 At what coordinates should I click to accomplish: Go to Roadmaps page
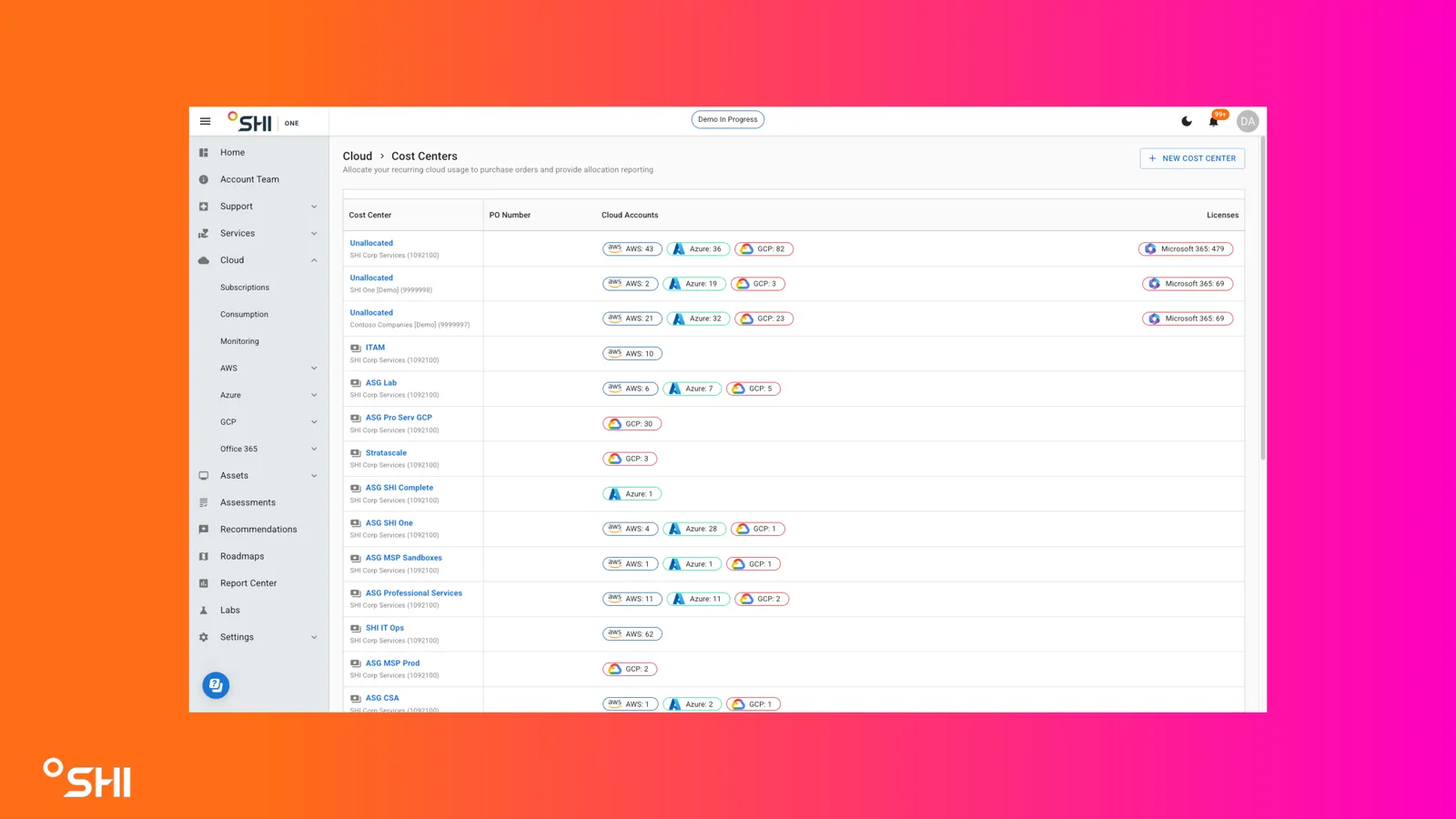click(242, 556)
